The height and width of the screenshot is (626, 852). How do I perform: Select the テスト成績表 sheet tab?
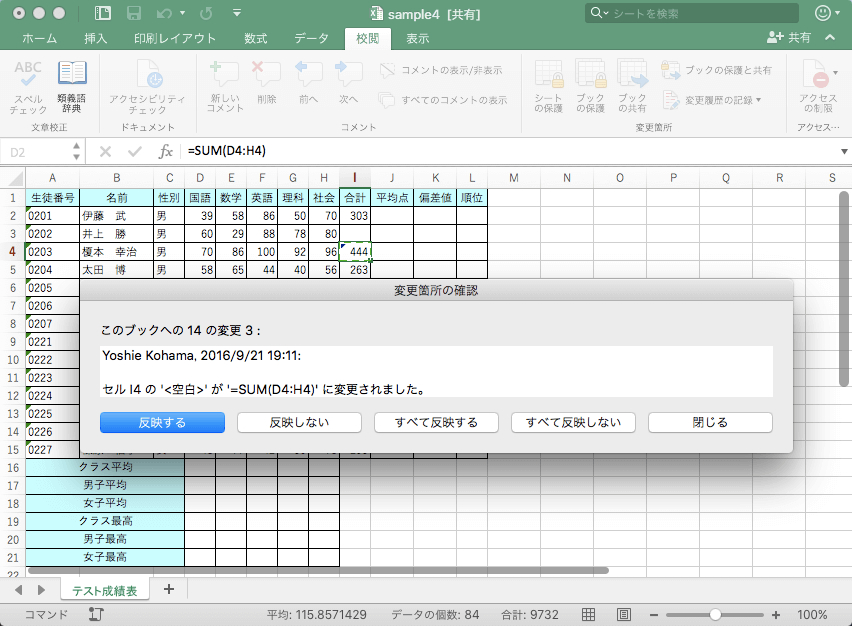105,591
